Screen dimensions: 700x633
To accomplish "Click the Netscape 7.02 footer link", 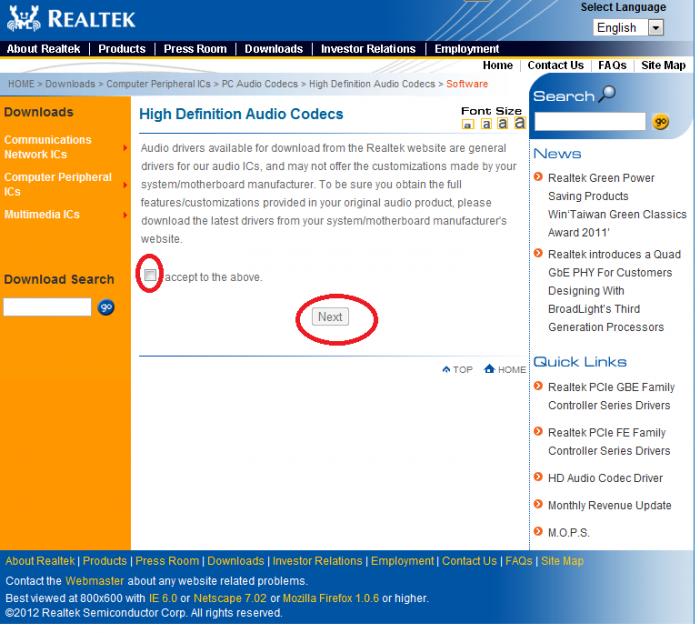I will point(230,598).
